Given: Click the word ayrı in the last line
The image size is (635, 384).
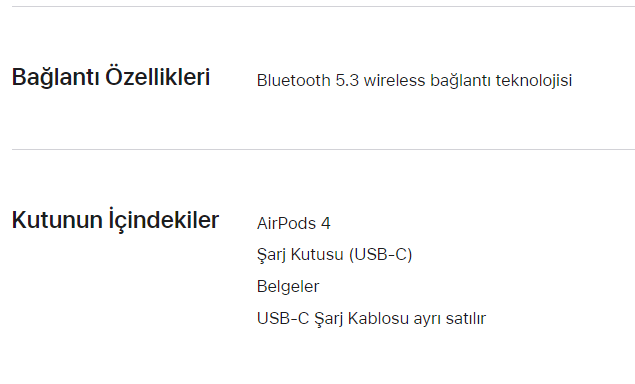Looking at the screenshot, I should click(x=427, y=319).
